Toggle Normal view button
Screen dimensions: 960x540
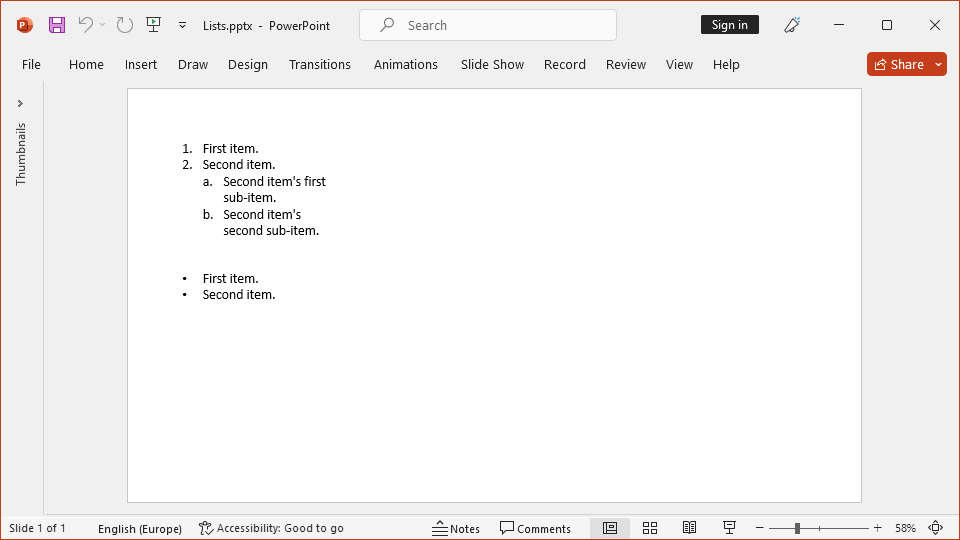[610, 528]
